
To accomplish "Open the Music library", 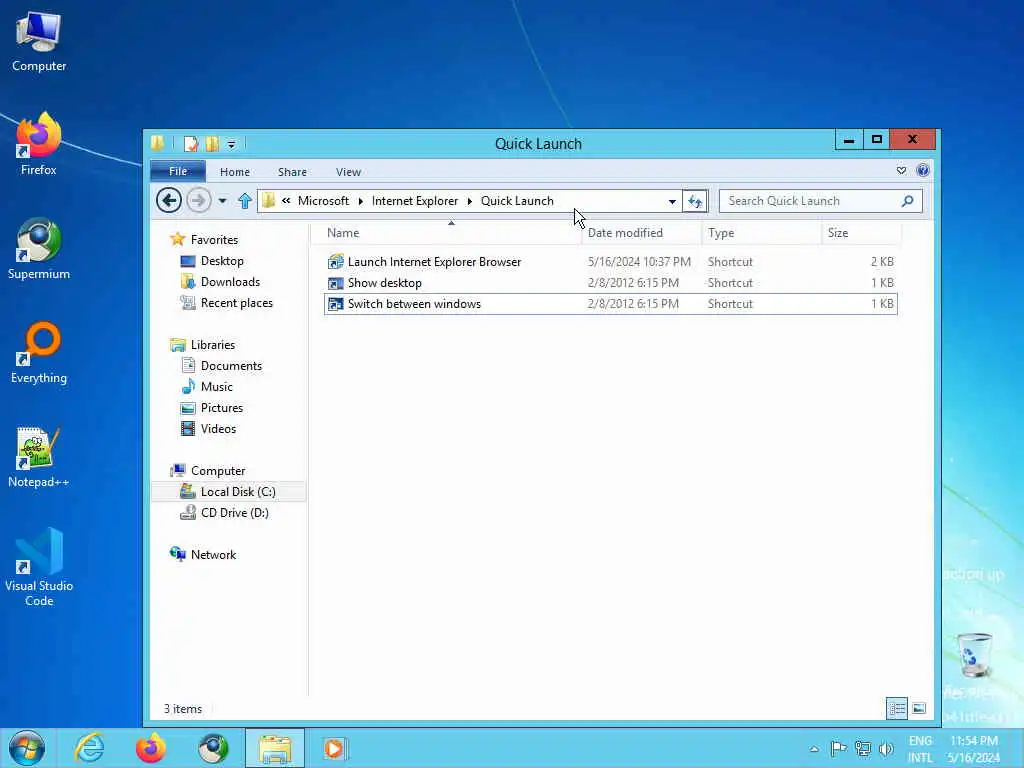I will click(216, 387).
